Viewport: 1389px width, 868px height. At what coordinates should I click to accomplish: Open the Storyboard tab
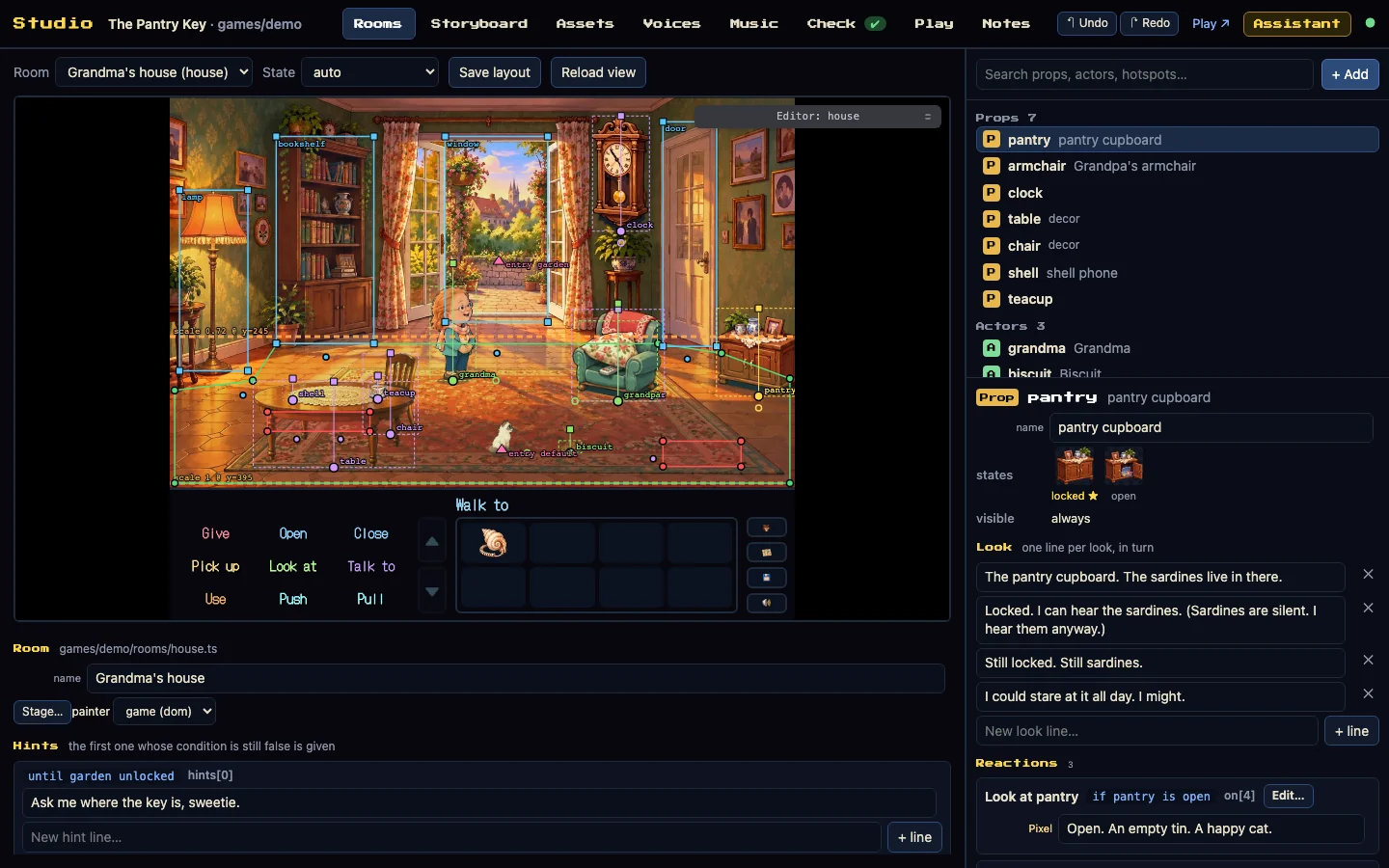coord(479,23)
